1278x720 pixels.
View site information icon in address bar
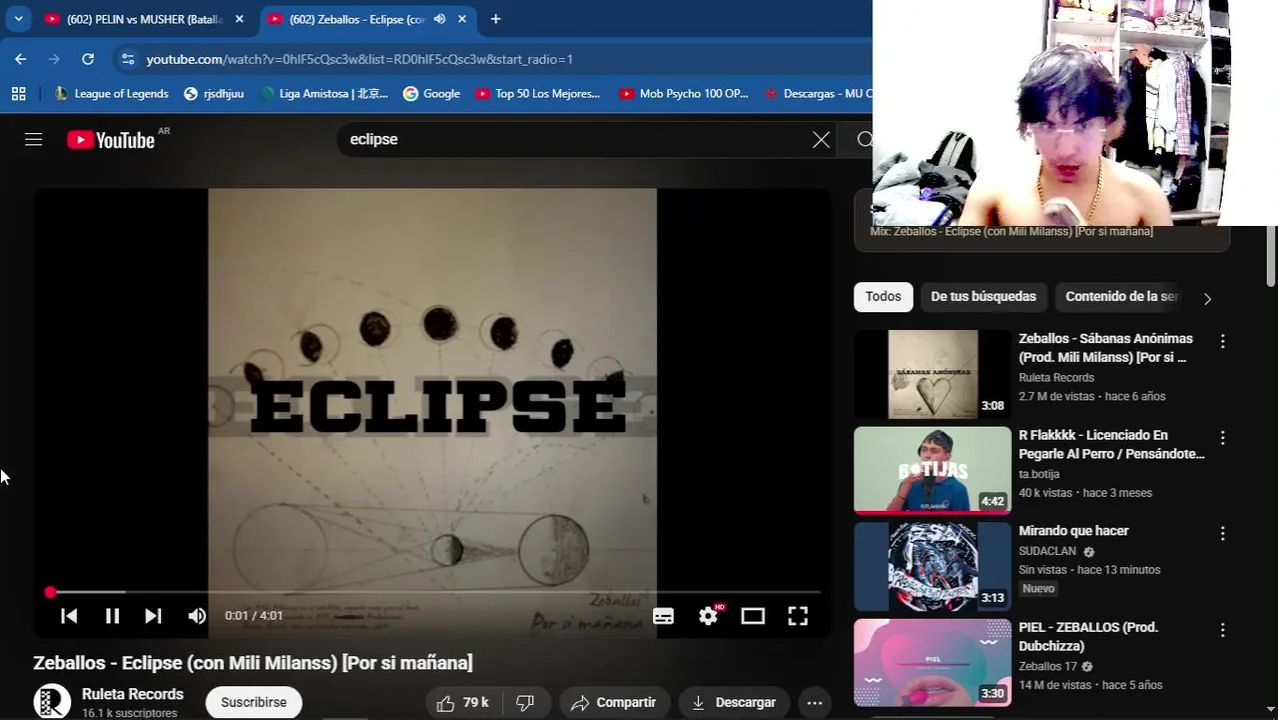coord(127,59)
